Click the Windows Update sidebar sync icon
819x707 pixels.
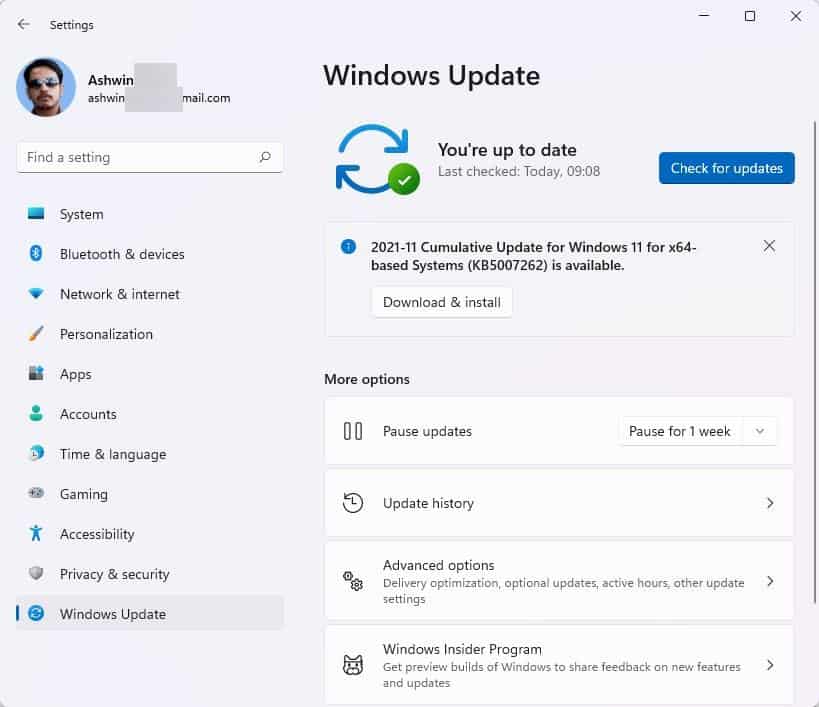pos(36,613)
